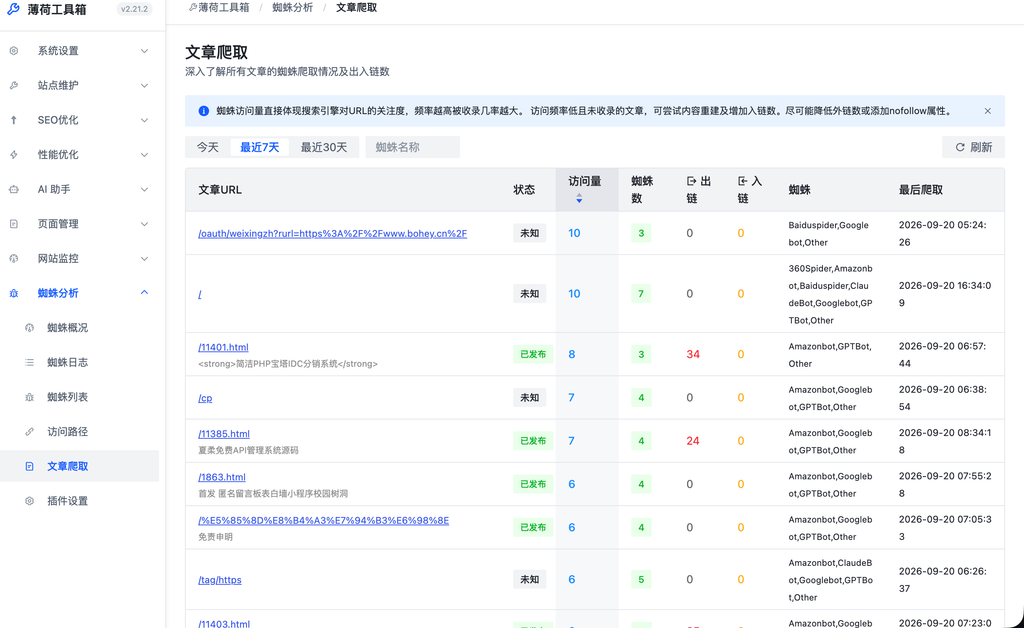
Task: Click 出链 count 24 in the /11385.html row
Action: point(693,441)
